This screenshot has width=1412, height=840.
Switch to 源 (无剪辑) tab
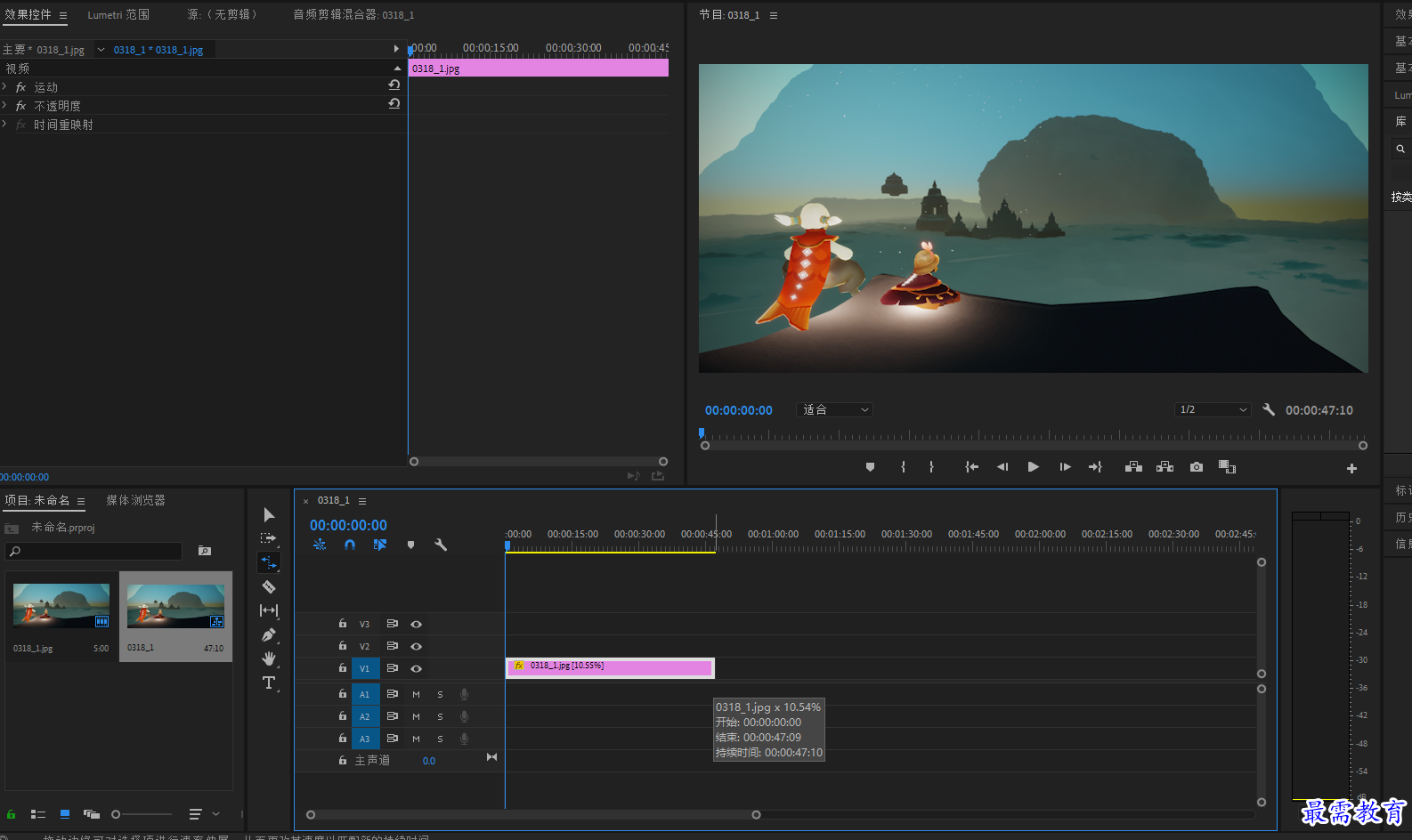(x=223, y=15)
